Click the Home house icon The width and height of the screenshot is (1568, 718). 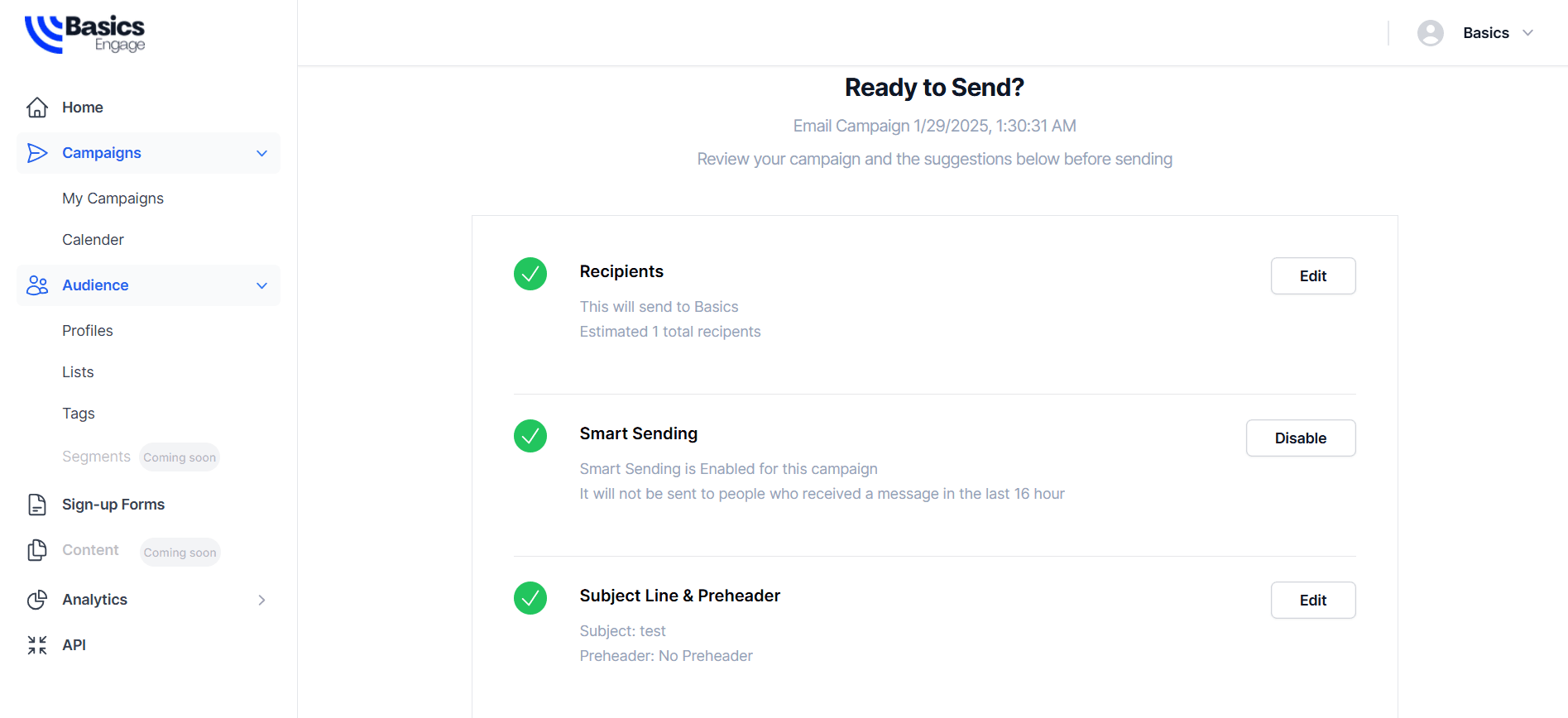click(x=37, y=108)
